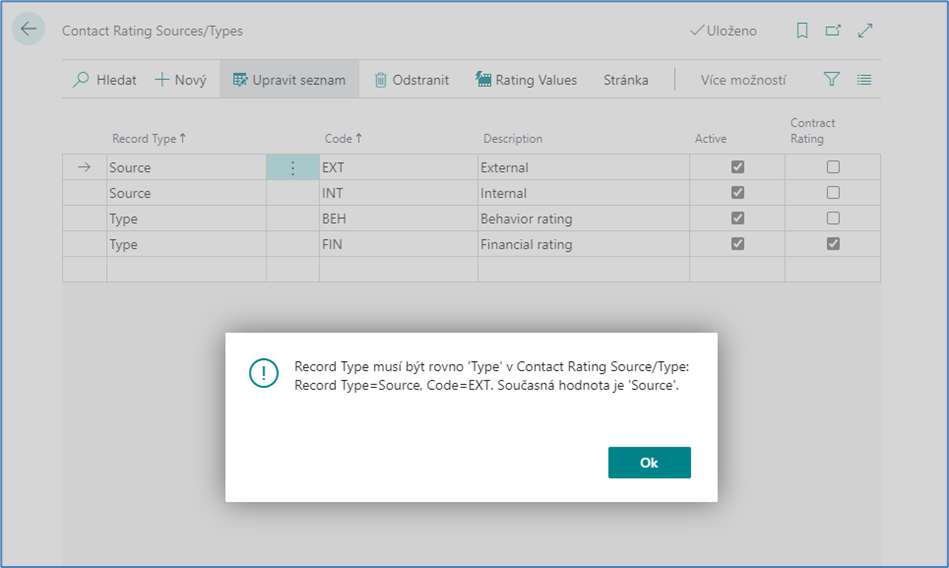Screen dimensions: 949x568
Task: Click the Nový button
Action: coord(180,80)
